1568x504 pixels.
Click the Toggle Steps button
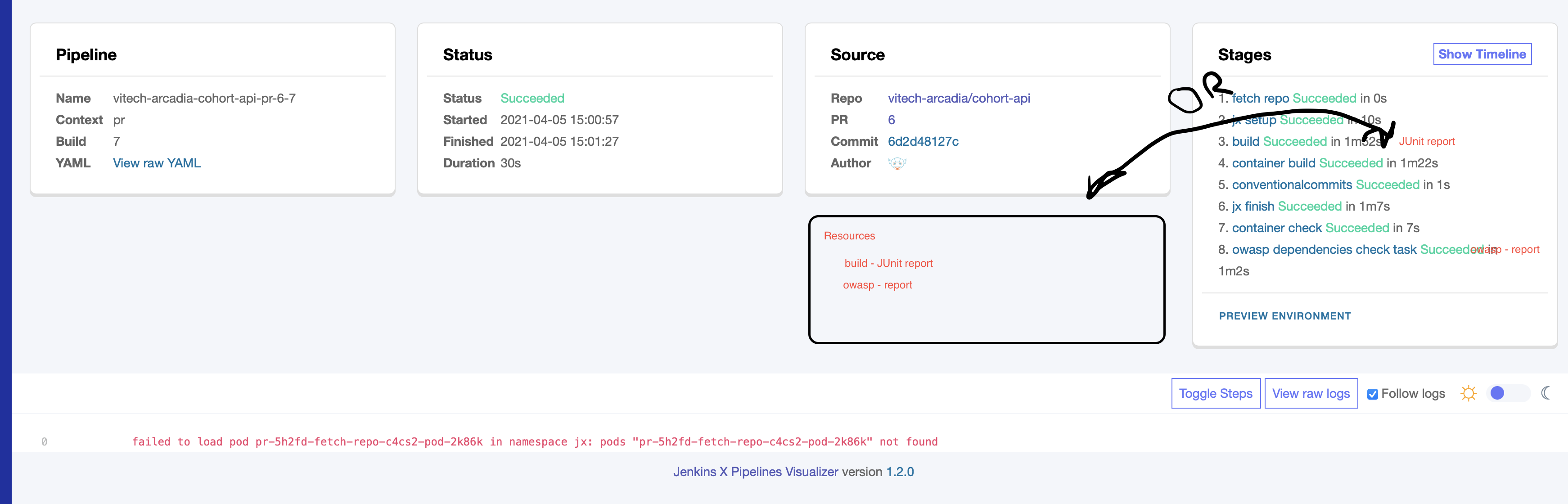pyautogui.click(x=1216, y=393)
